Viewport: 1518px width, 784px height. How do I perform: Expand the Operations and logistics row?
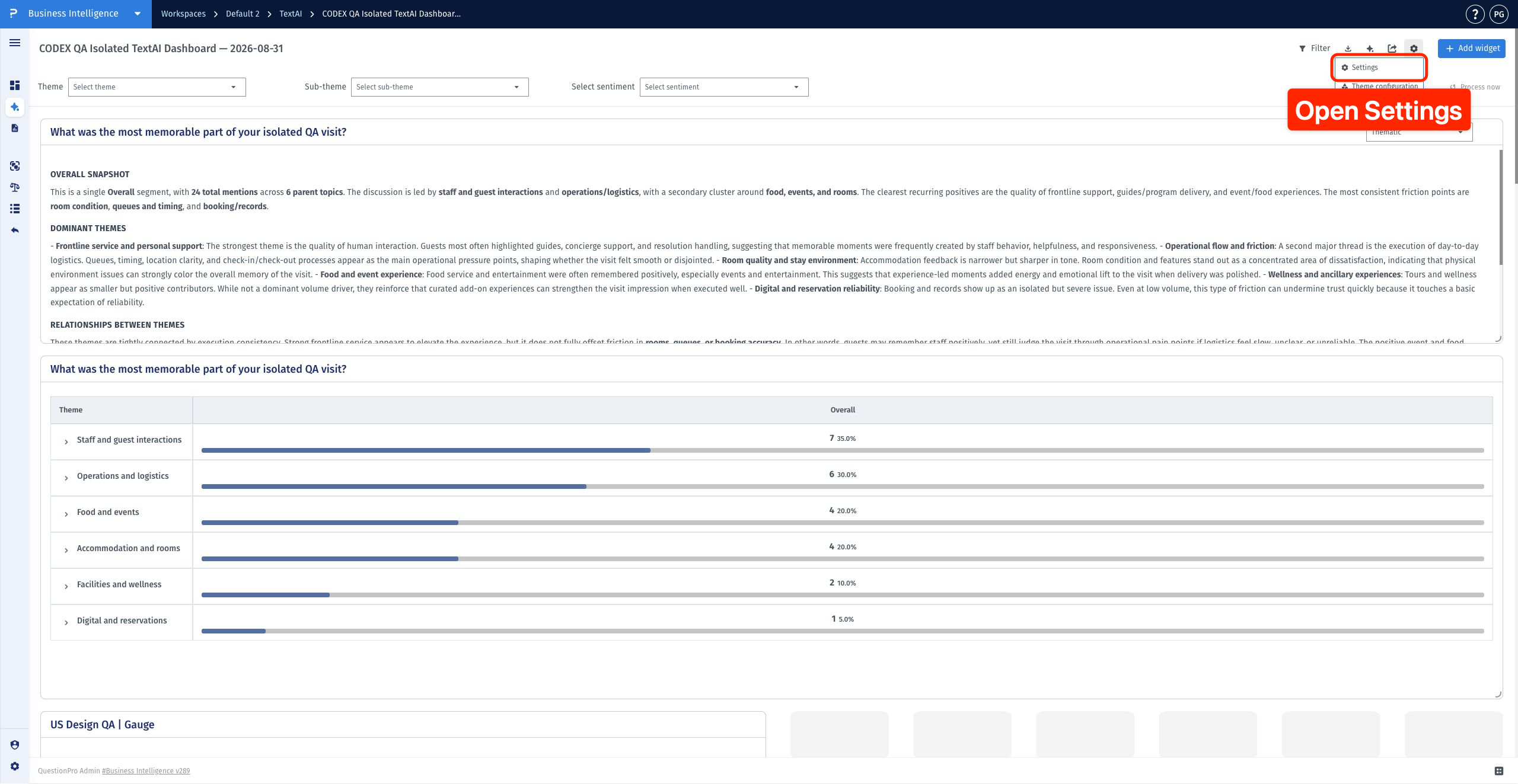[x=66, y=478]
